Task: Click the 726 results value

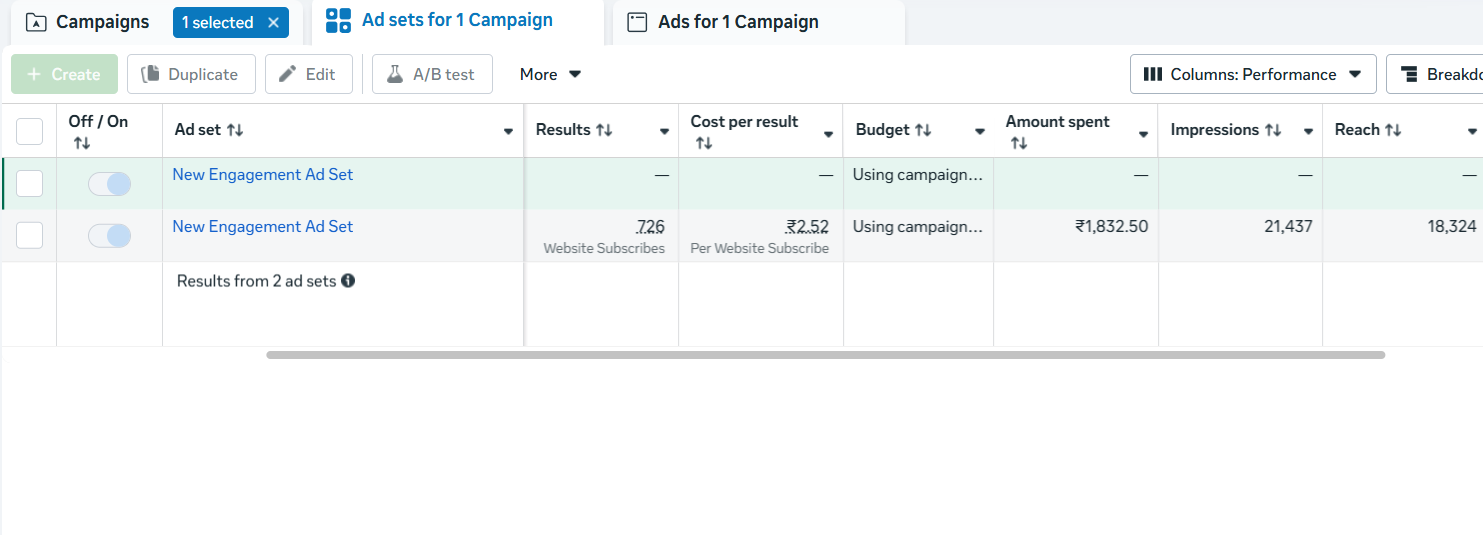Action: click(651, 227)
